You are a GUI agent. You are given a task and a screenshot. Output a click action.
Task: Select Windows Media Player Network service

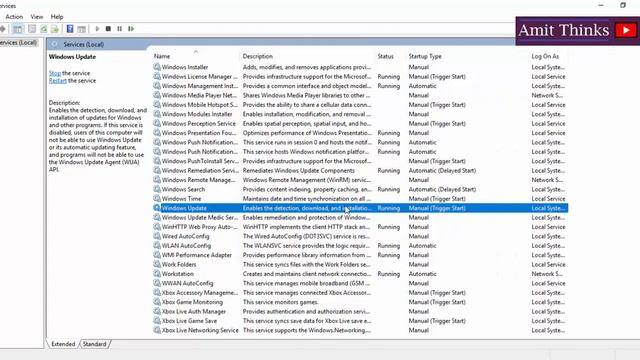tap(360, 95)
